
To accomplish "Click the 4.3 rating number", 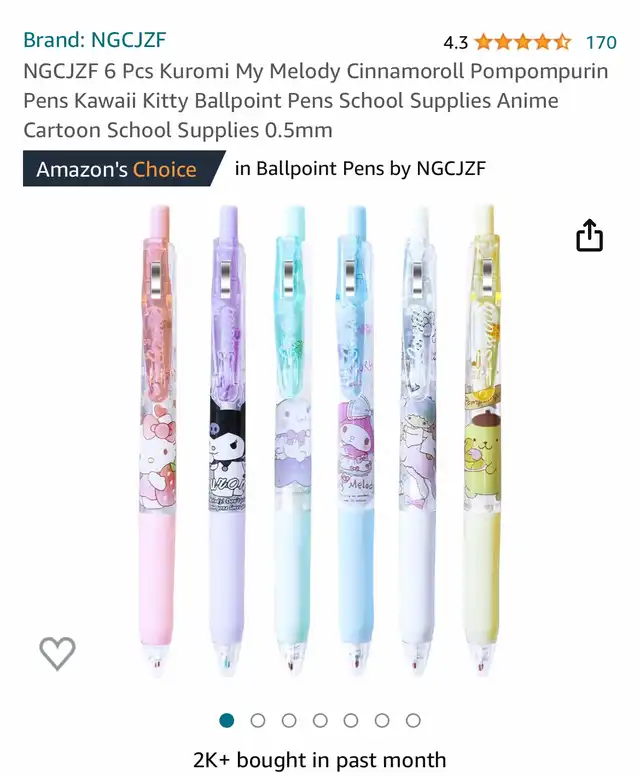I will [455, 43].
